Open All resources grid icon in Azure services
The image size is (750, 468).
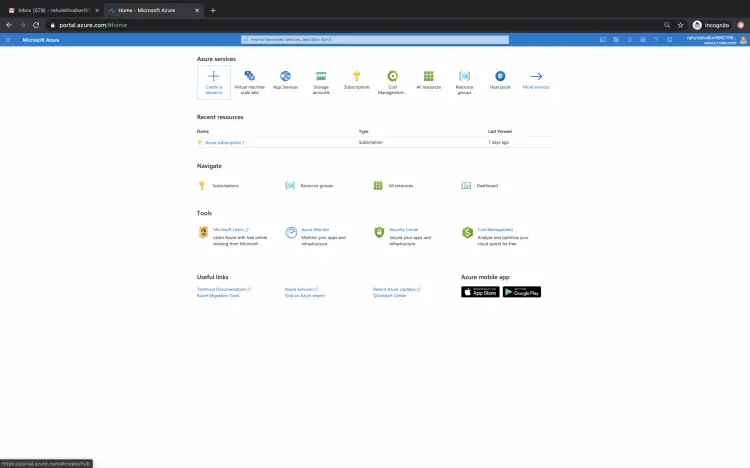click(429, 76)
